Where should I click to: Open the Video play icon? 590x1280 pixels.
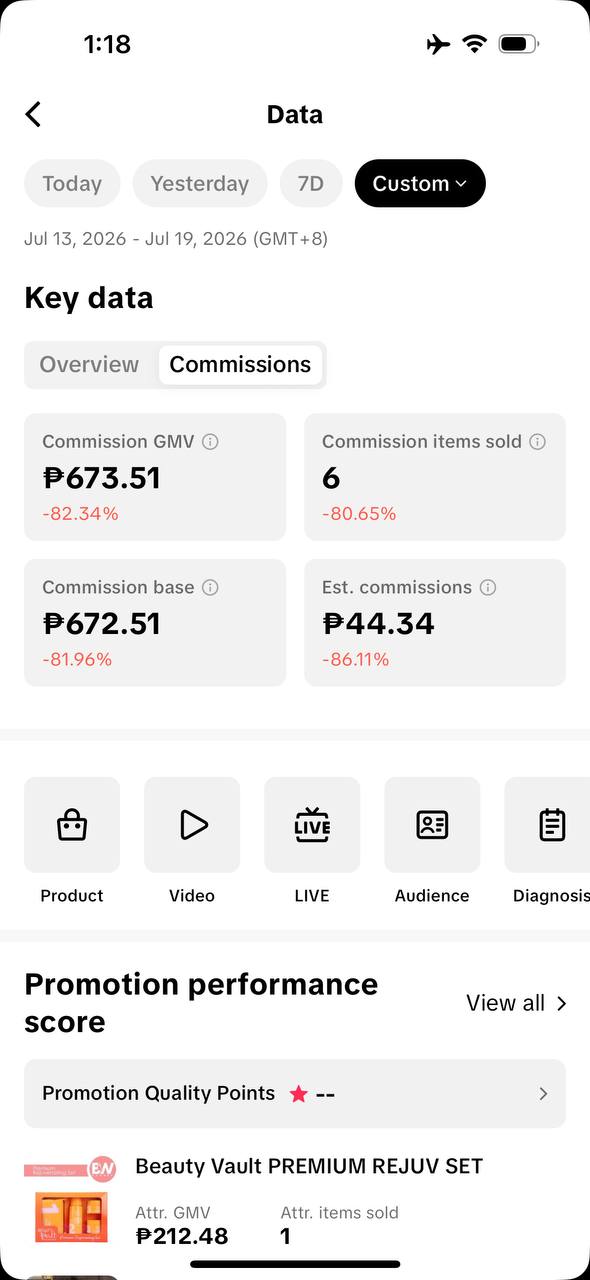(192, 825)
